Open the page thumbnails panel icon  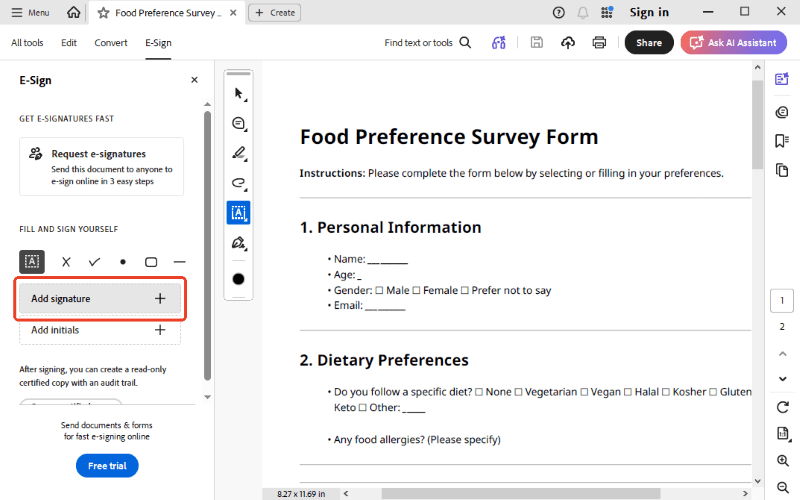click(782, 170)
